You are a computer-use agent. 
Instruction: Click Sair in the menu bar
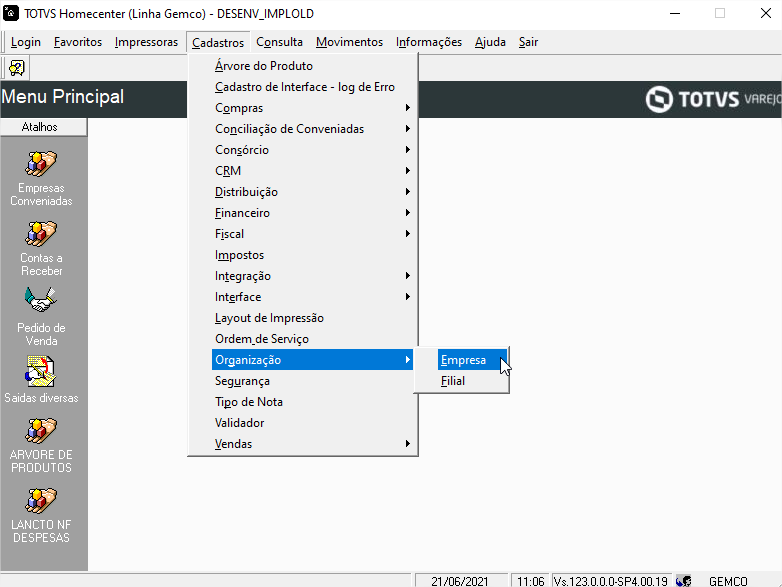528,42
